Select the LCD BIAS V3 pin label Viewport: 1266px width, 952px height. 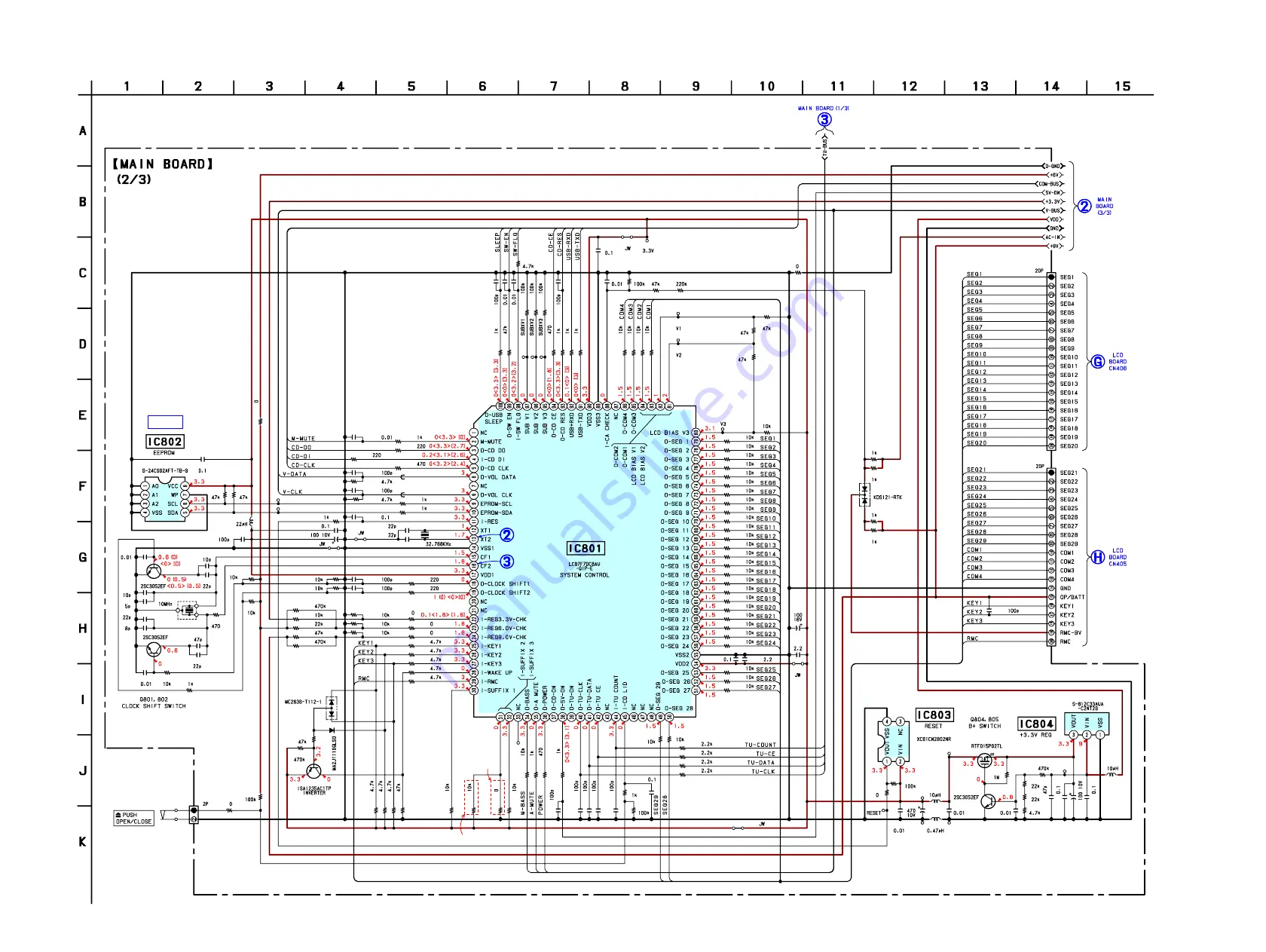(669, 433)
